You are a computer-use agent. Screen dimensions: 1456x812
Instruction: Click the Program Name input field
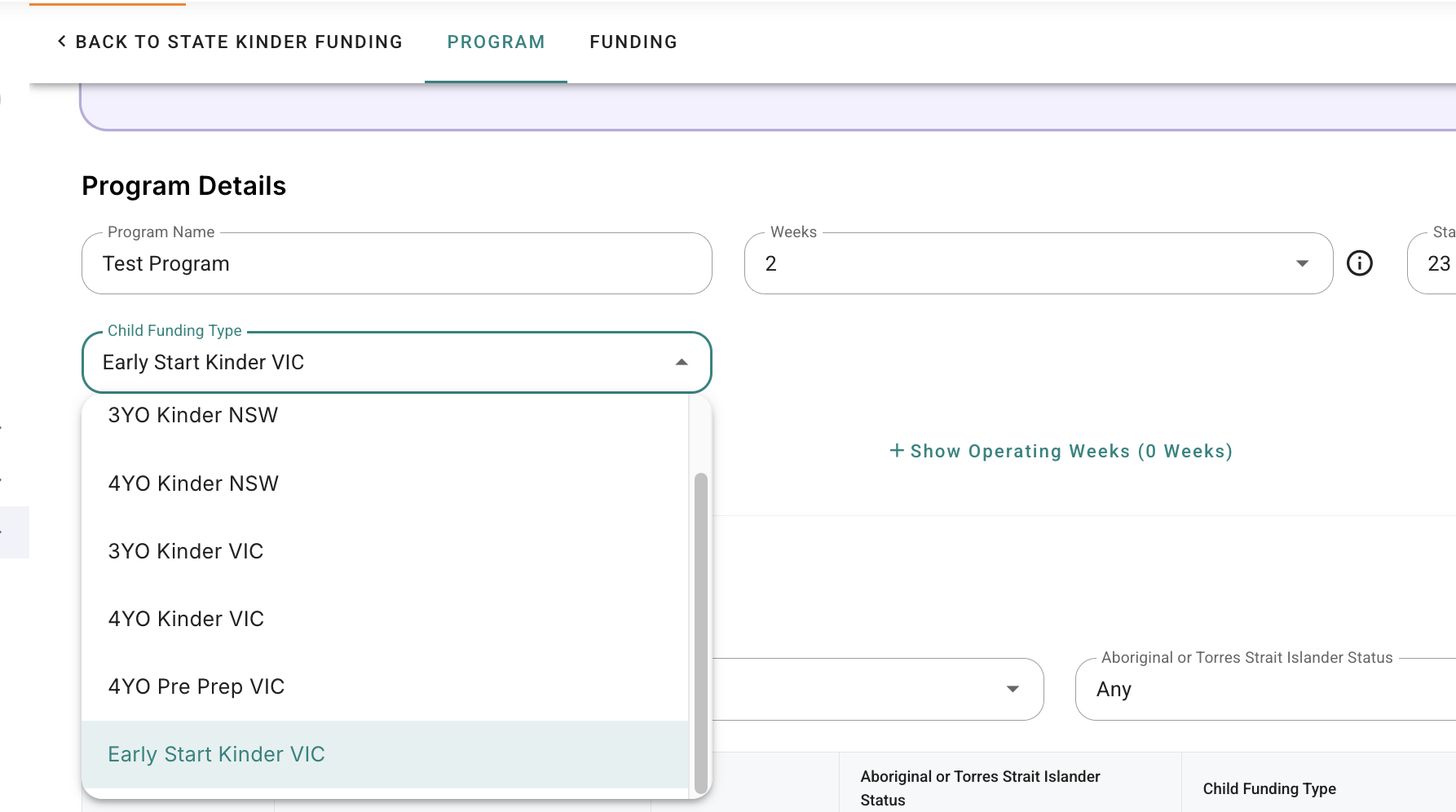click(397, 263)
